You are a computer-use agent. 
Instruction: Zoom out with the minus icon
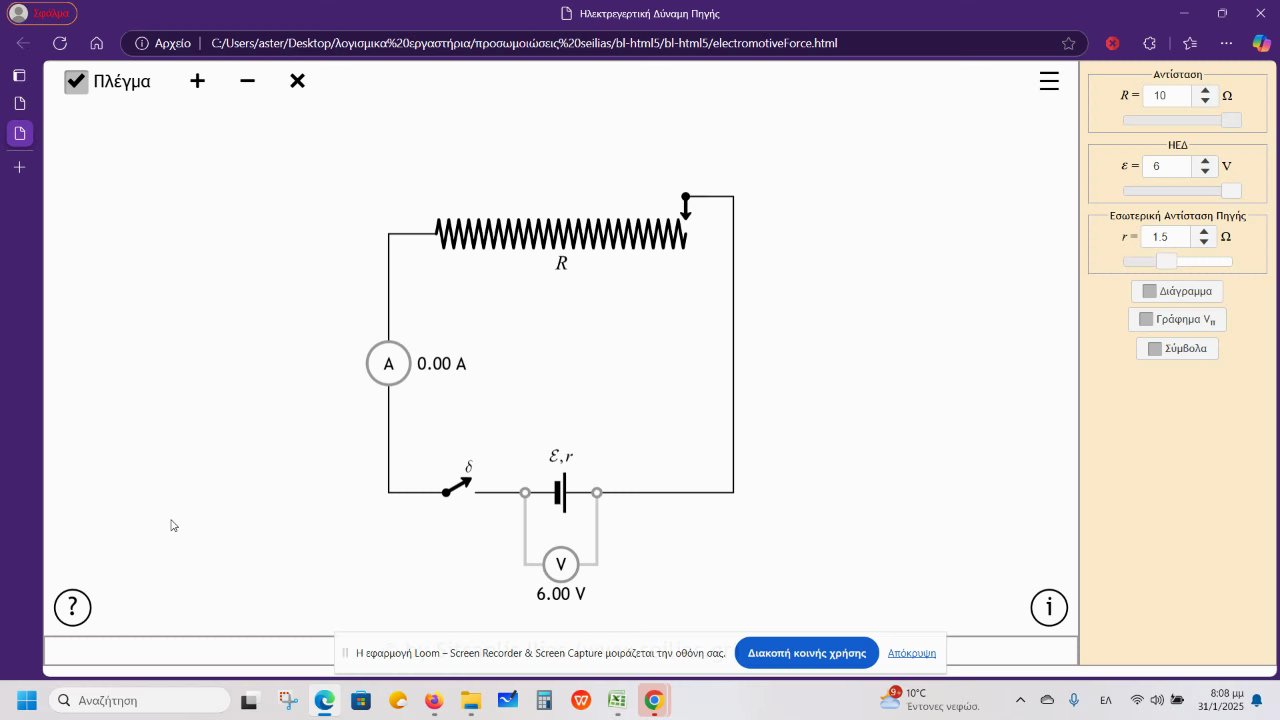pos(248,81)
